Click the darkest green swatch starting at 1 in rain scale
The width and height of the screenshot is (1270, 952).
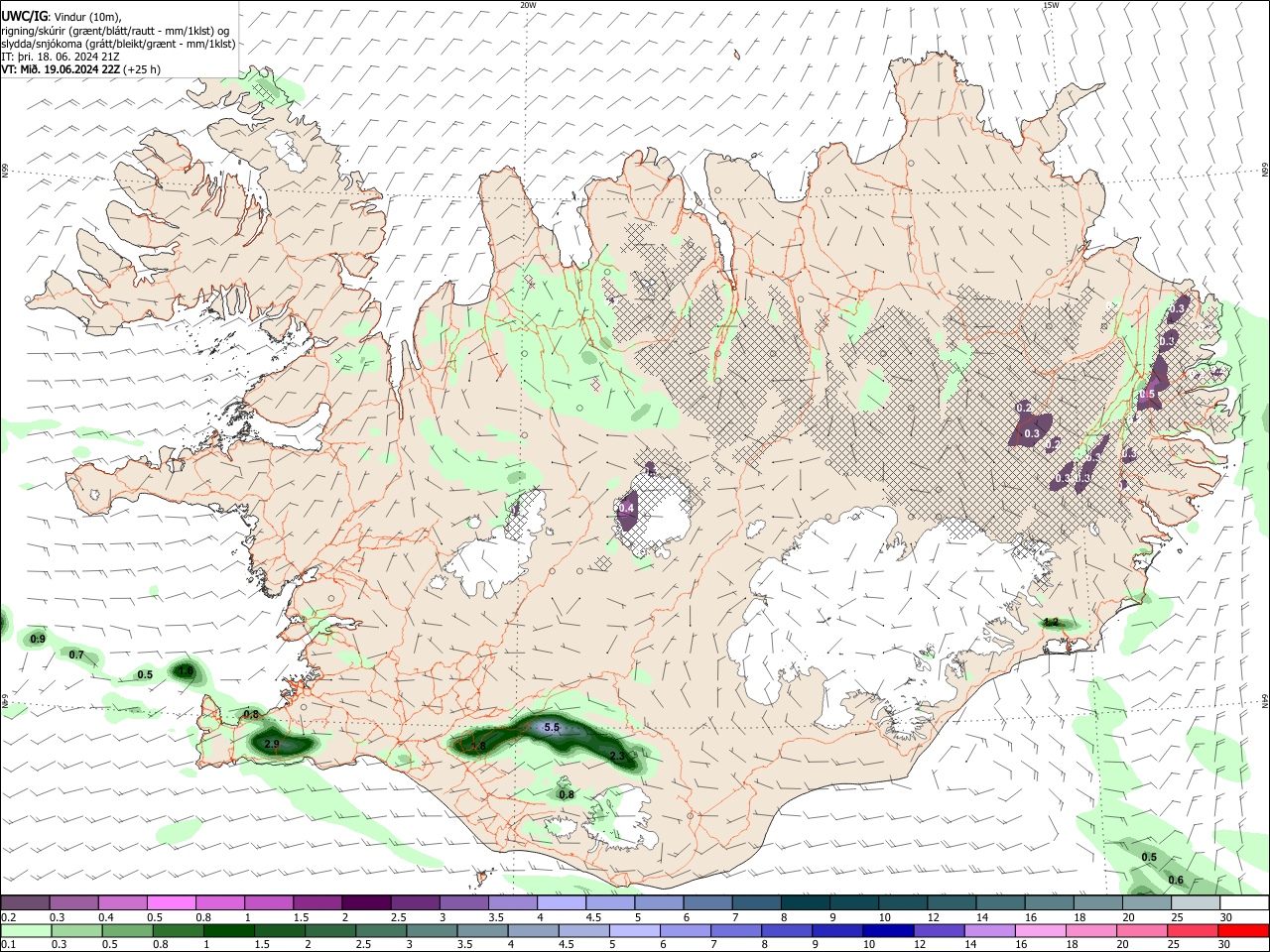tap(228, 930)
